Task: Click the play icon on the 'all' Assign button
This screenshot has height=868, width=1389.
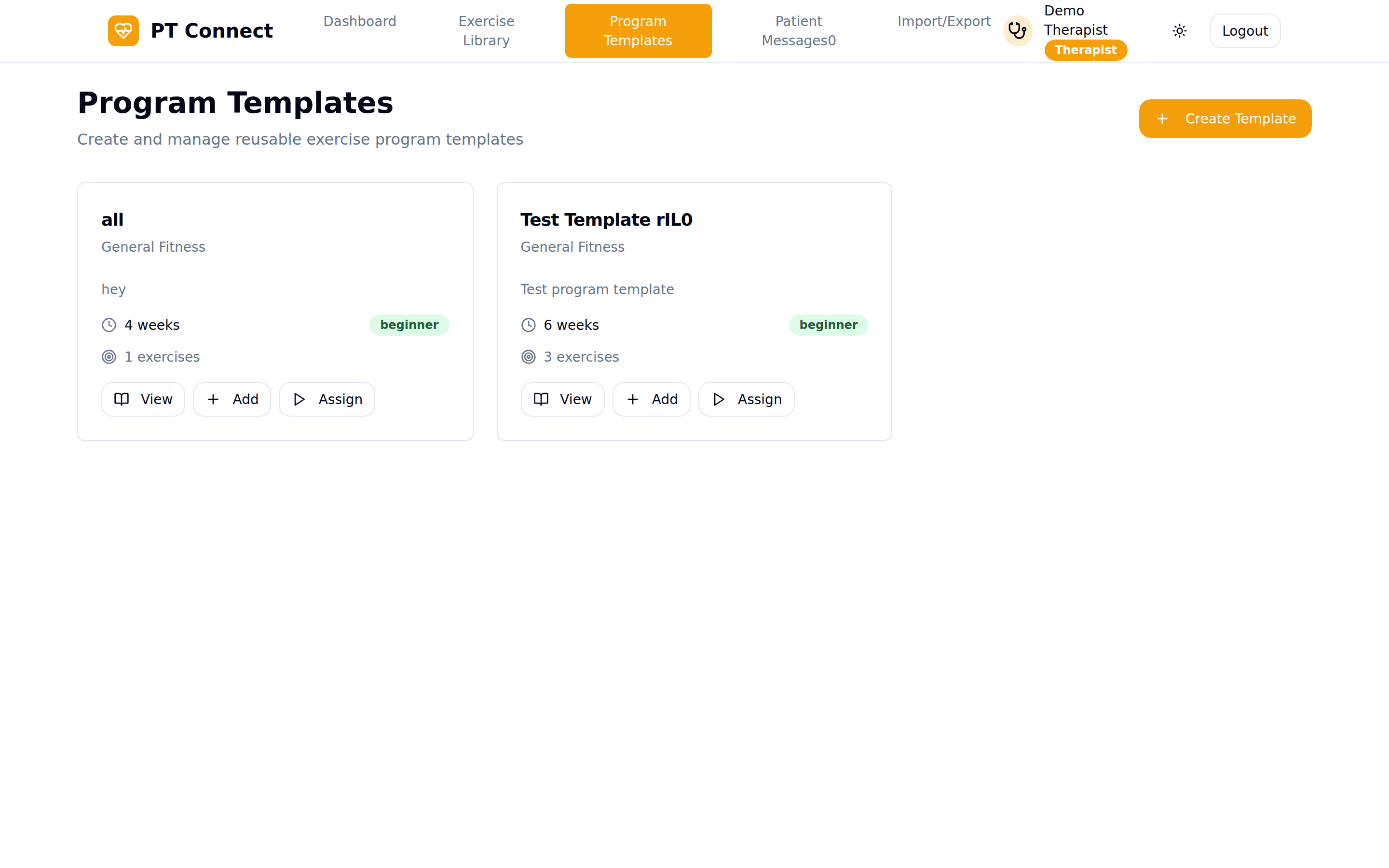Action: [x=299, y=399]
